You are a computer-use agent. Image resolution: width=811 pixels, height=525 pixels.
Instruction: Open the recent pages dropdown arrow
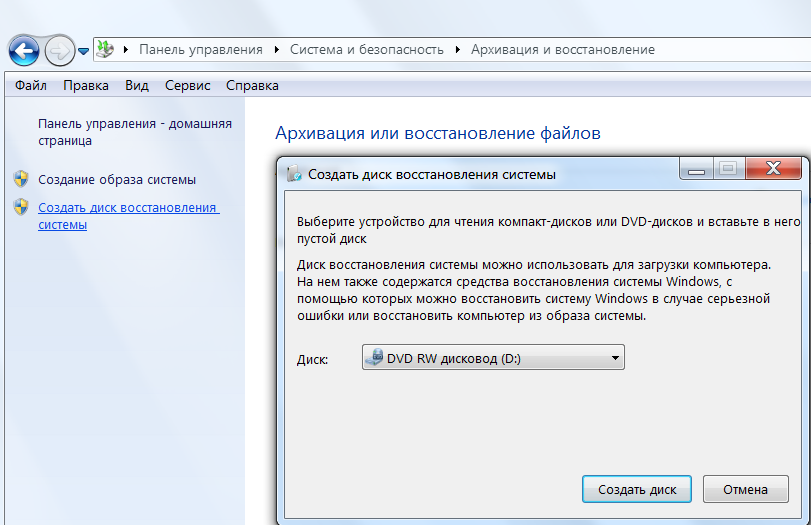pos(84,50)
